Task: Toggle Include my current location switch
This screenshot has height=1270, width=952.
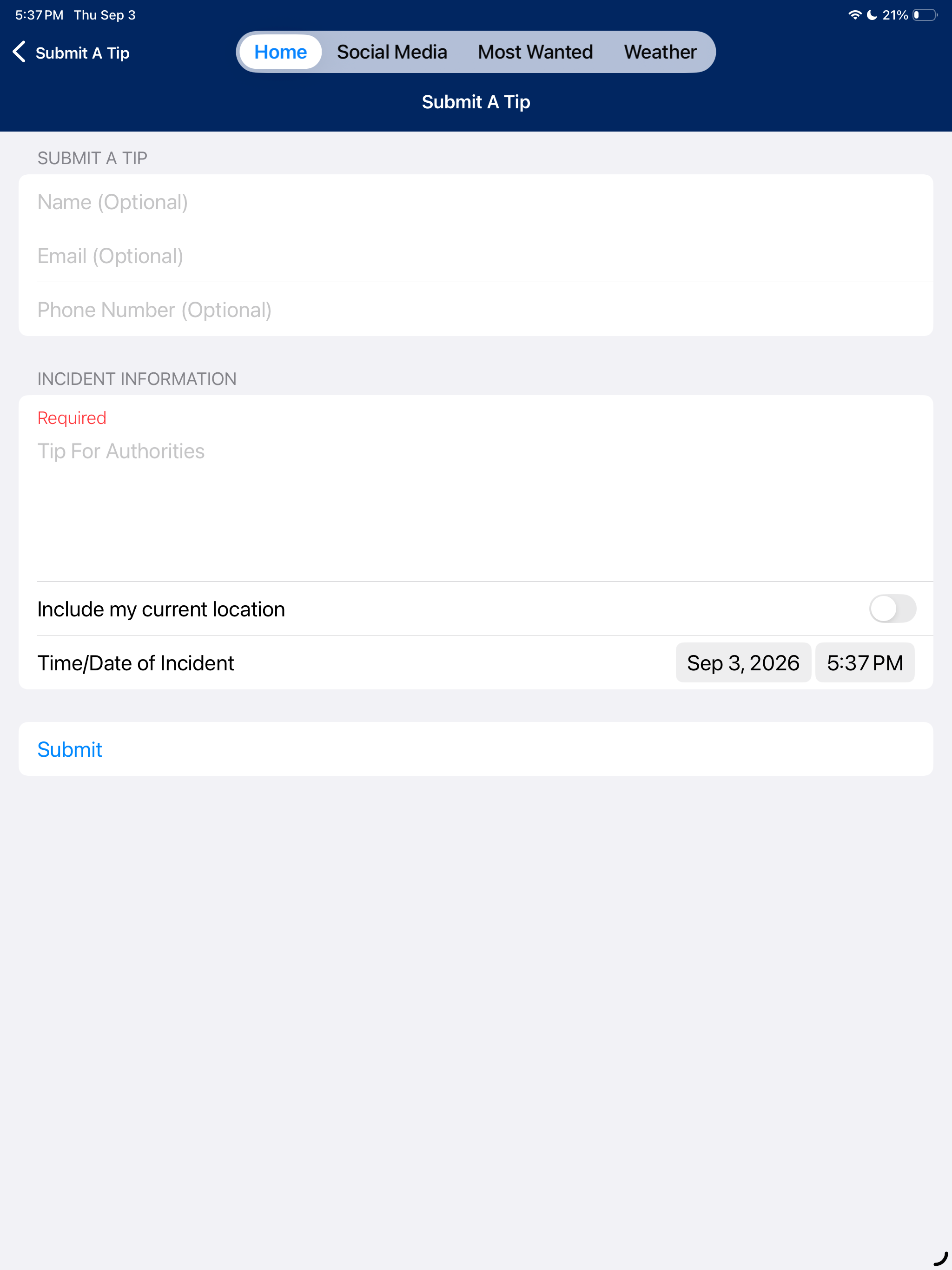Action: point(892,609)
